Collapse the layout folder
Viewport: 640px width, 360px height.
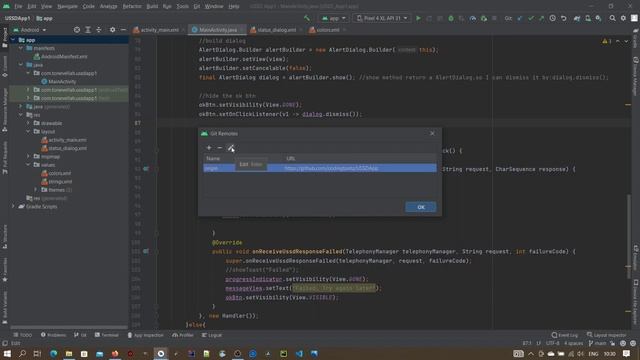28,131
